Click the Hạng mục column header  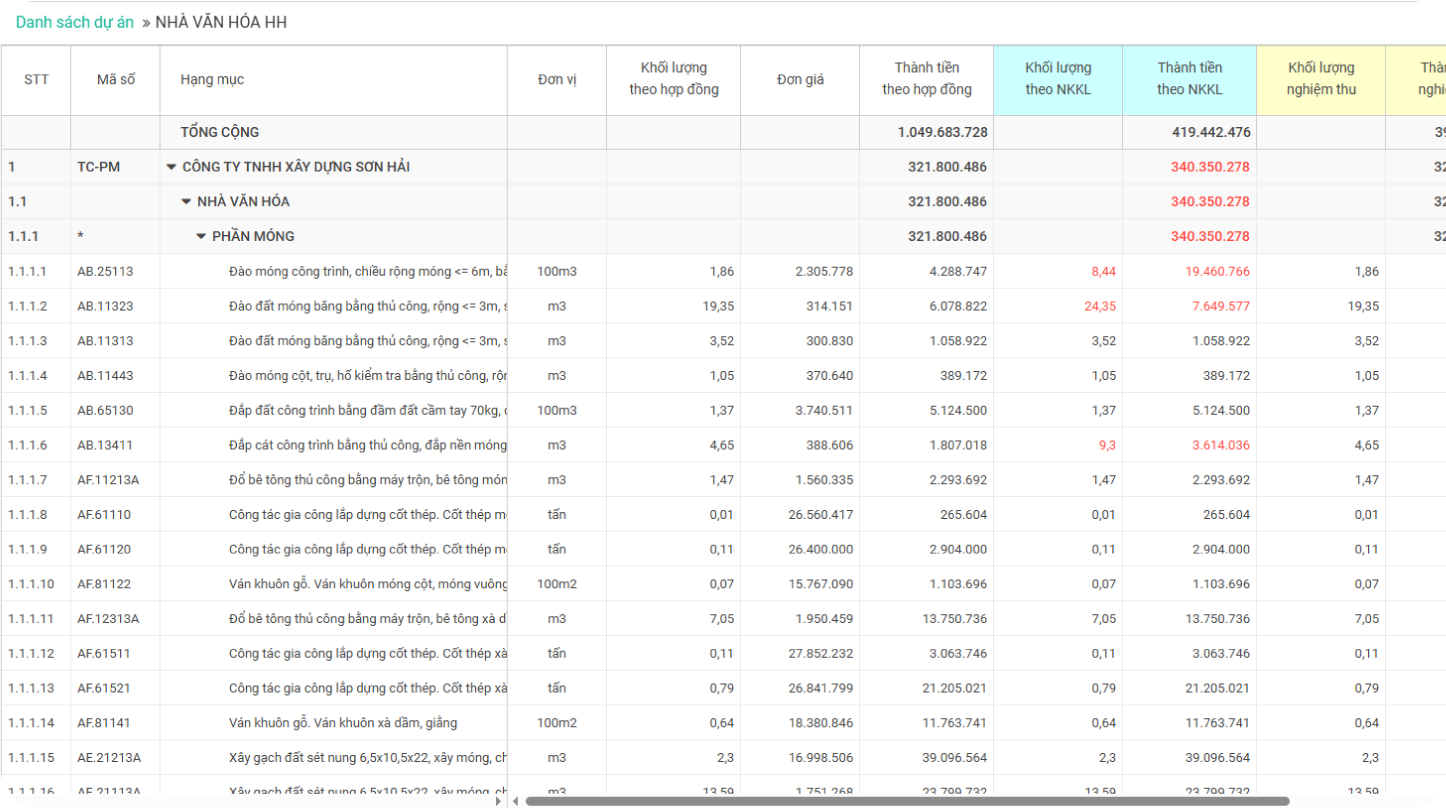pos(212,79)
